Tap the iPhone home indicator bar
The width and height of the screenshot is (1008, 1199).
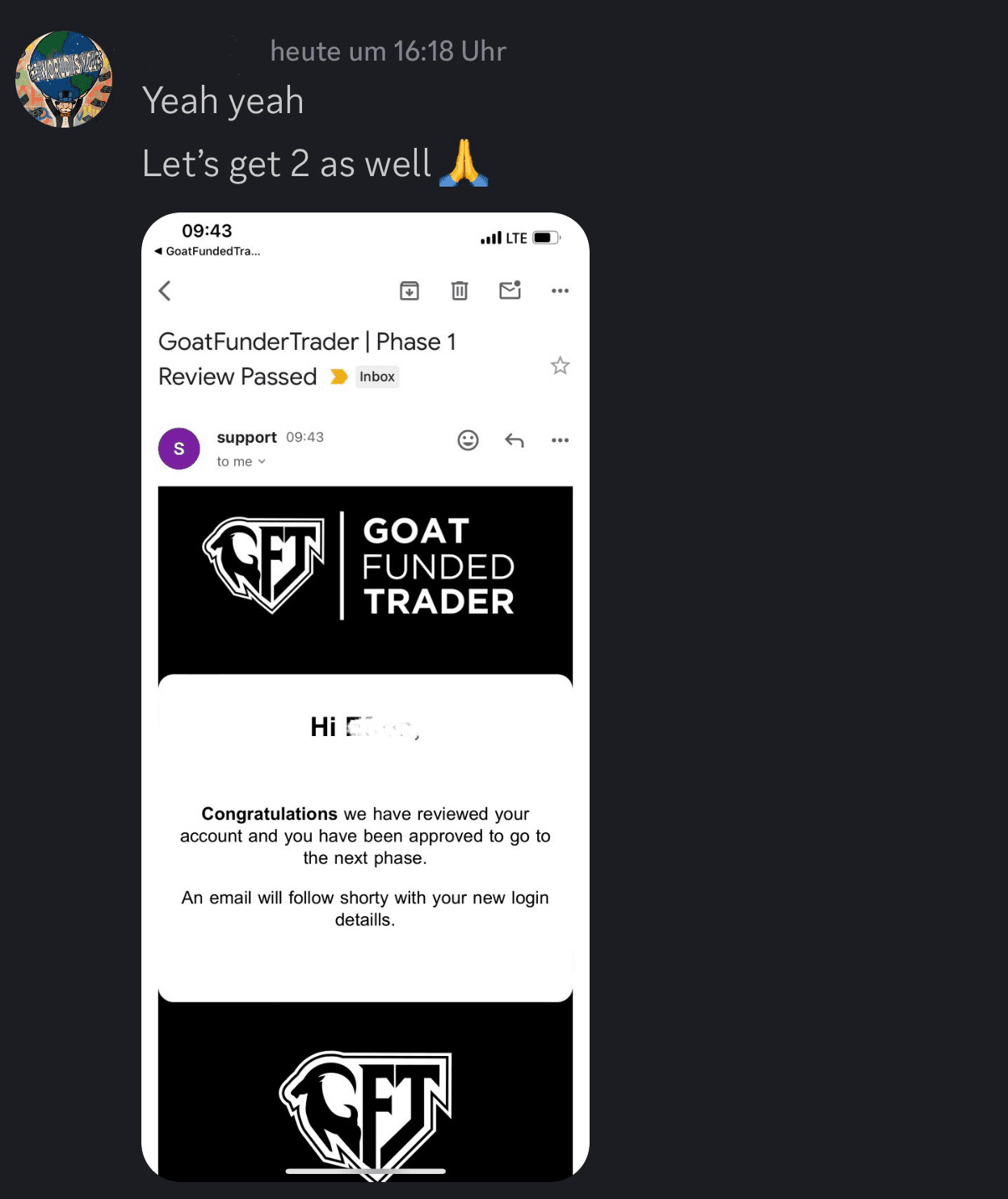pos(366,1171)
